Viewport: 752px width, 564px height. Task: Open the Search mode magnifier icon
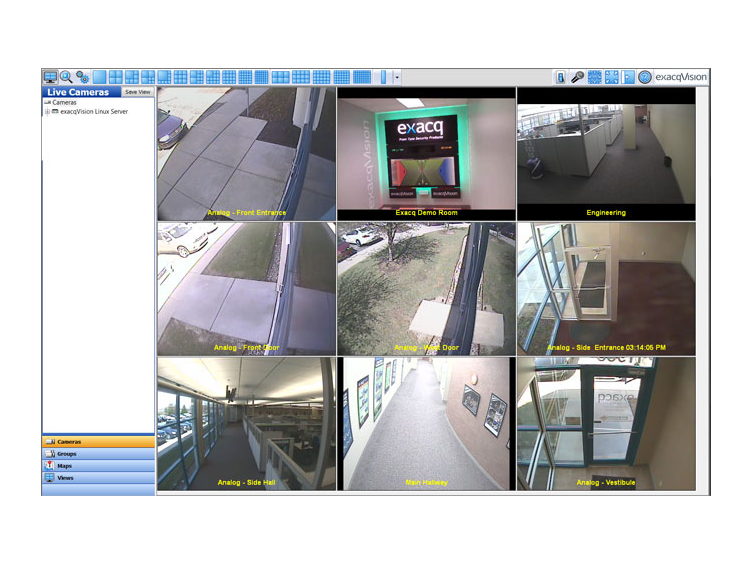66,77
